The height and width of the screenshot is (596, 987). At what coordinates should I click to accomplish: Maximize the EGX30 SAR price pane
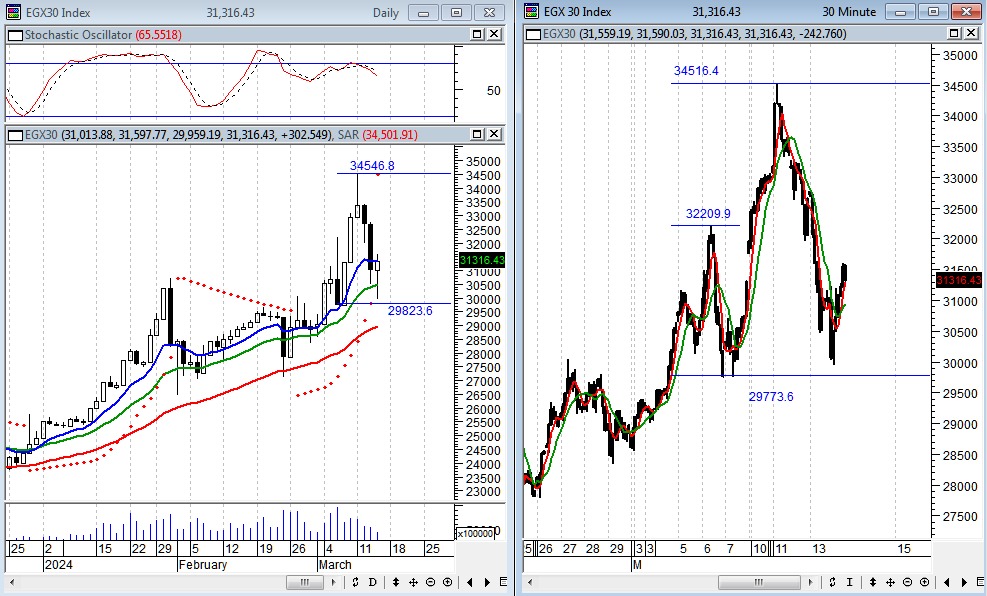[x=479, y=135]
